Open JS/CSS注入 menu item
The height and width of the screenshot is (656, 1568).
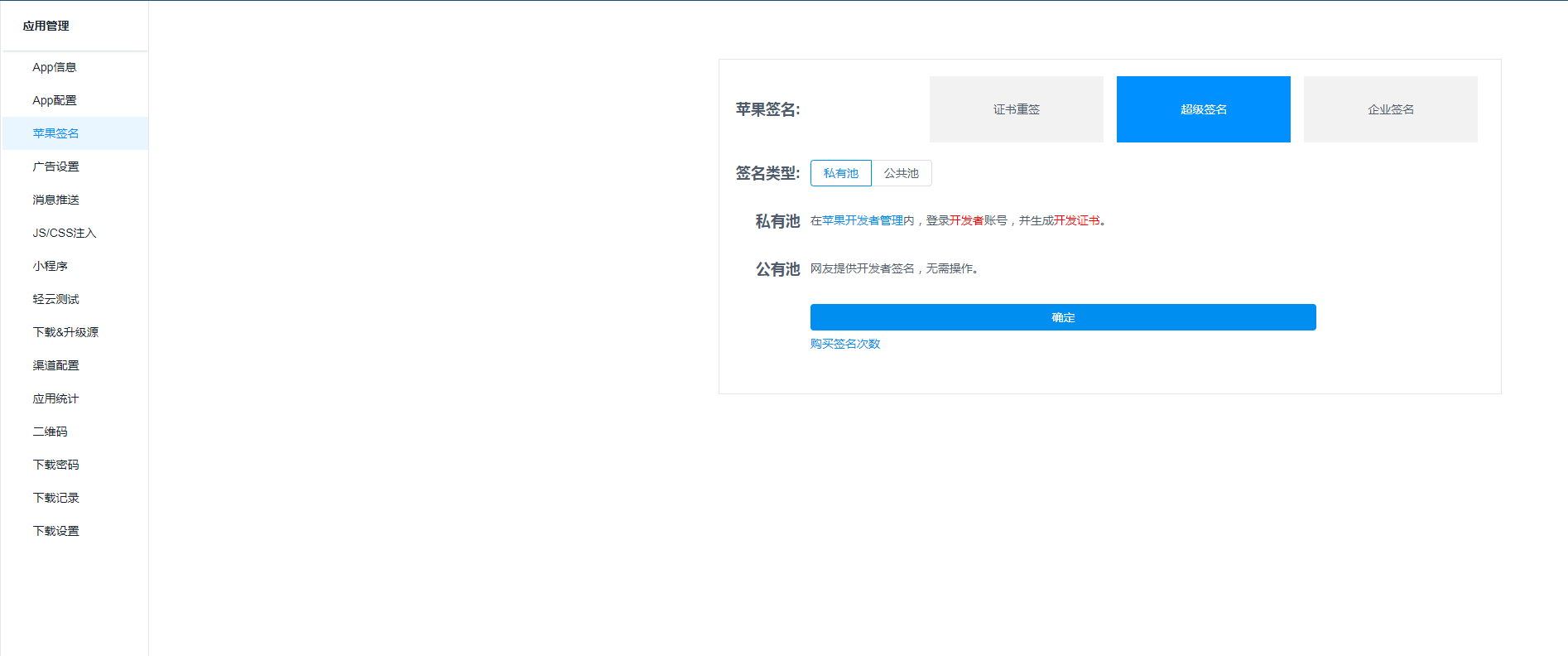(75, 233)
